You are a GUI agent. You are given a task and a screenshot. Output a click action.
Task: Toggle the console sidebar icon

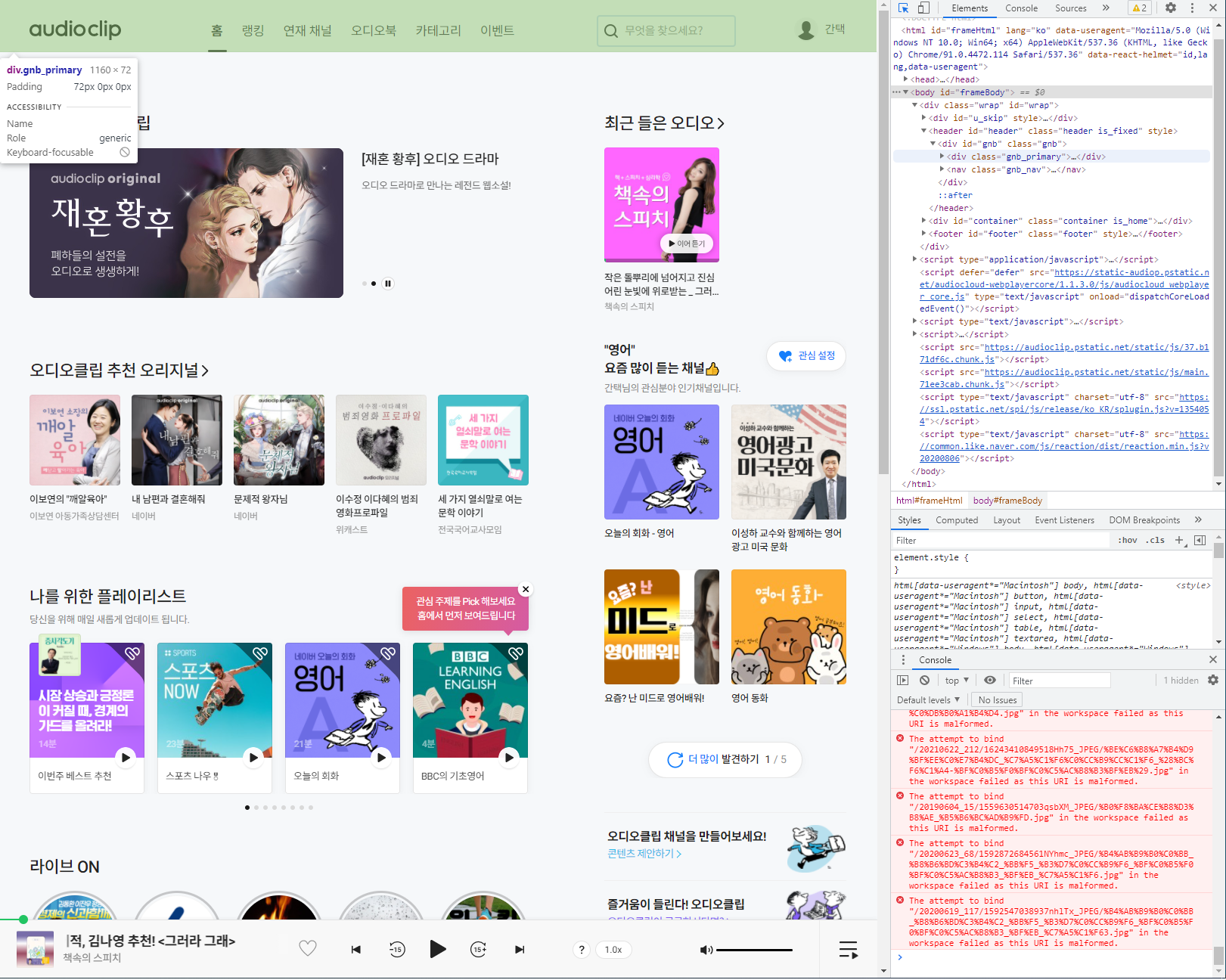pos(902,680)
